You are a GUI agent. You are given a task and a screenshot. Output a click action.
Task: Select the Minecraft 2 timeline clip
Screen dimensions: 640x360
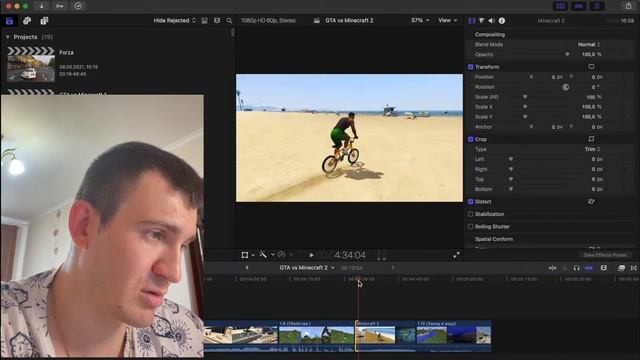(385, 336)
